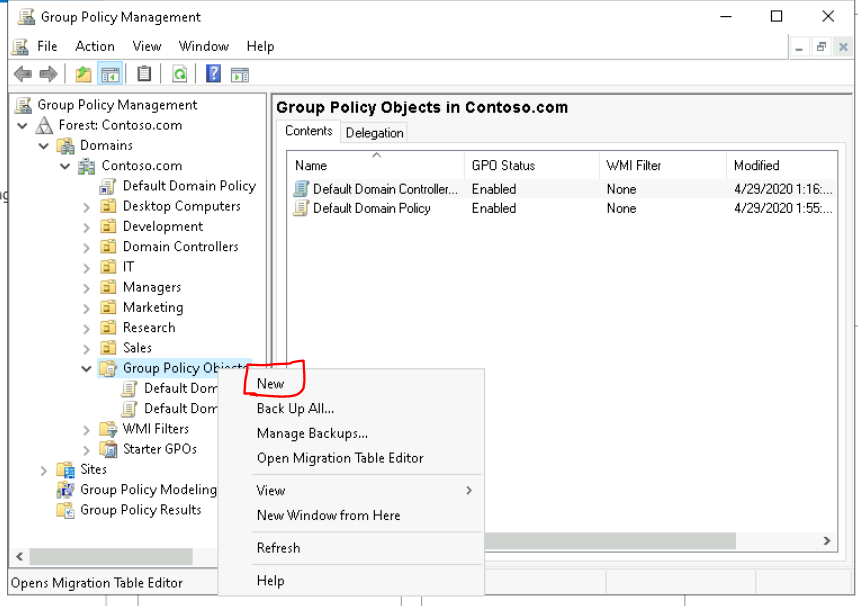Click the WMI Filters folder icon
This screenshot has height=606, width=858.
(108, 429)
